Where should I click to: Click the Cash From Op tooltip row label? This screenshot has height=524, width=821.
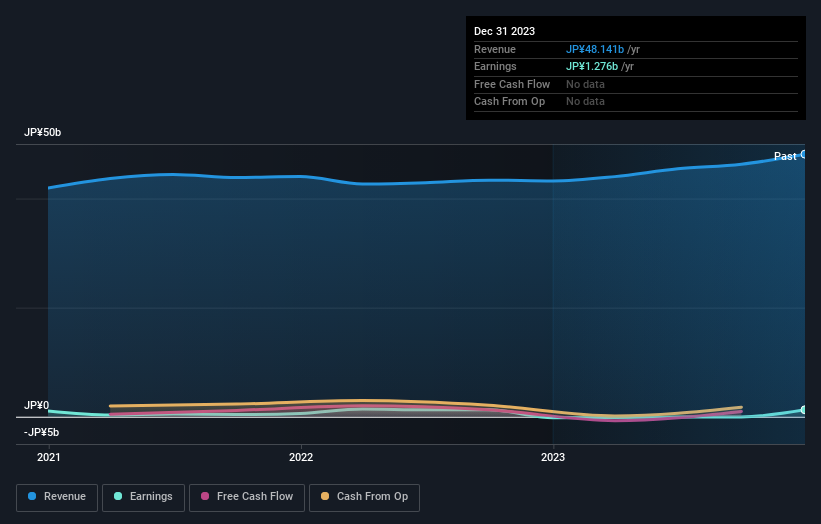pyautogui.click(x=509, y=102)
